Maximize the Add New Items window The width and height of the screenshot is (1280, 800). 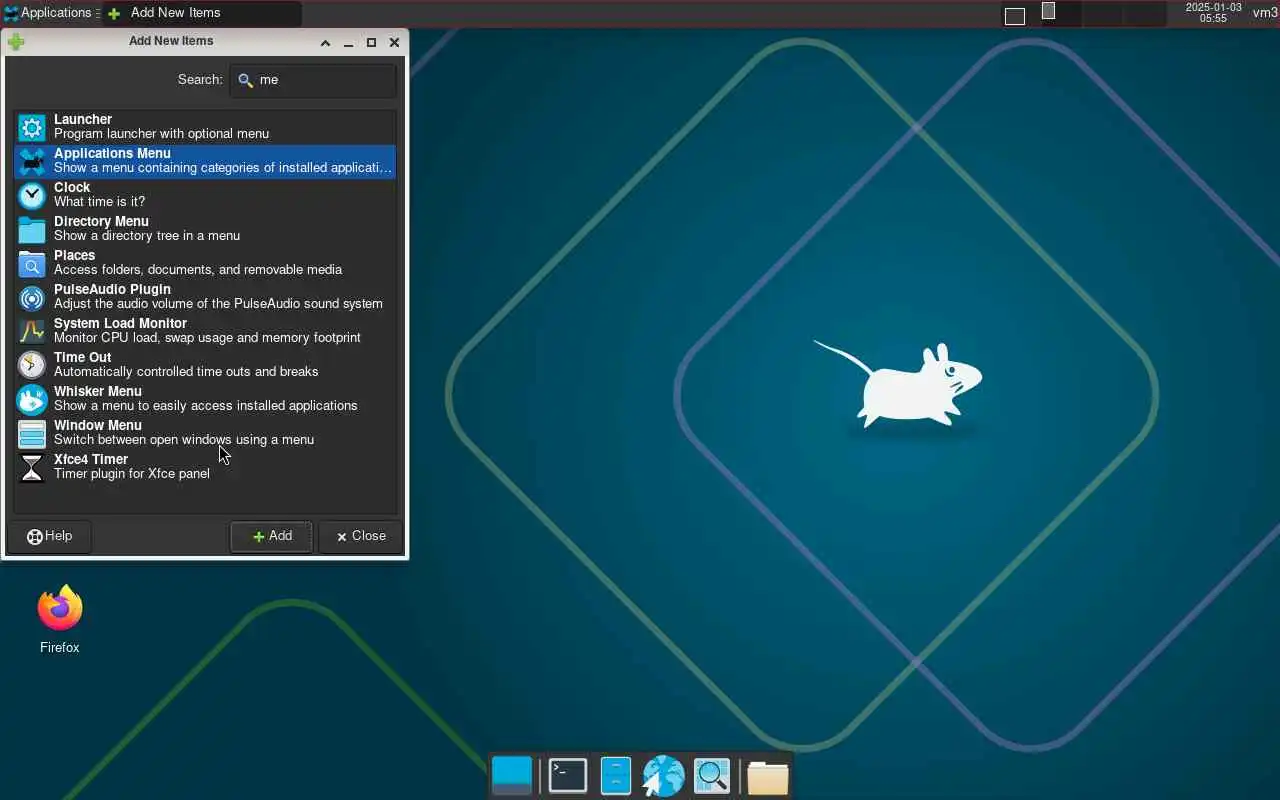(x=371, y=42)
